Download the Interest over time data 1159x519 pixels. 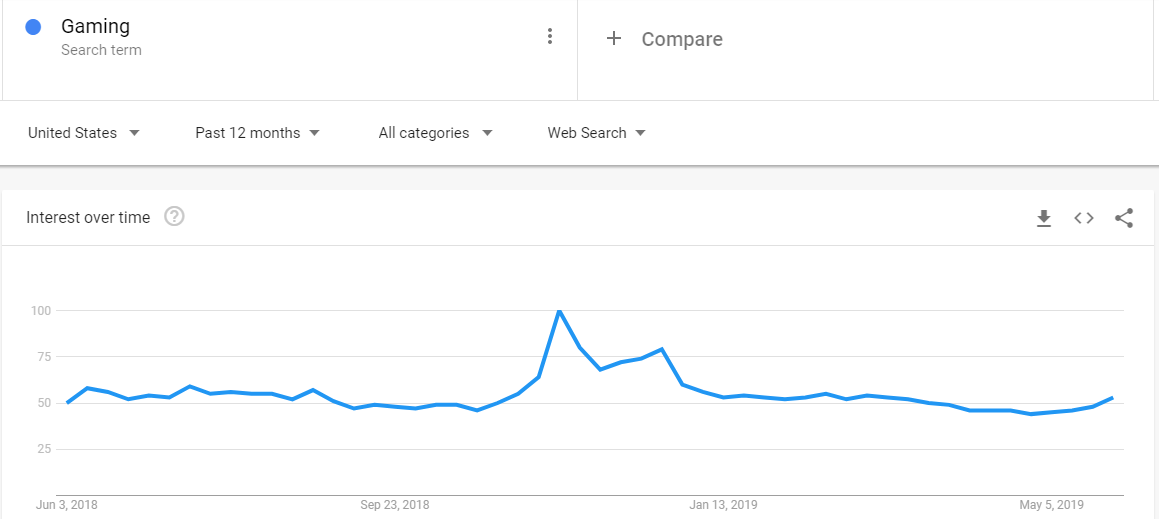1043,218
